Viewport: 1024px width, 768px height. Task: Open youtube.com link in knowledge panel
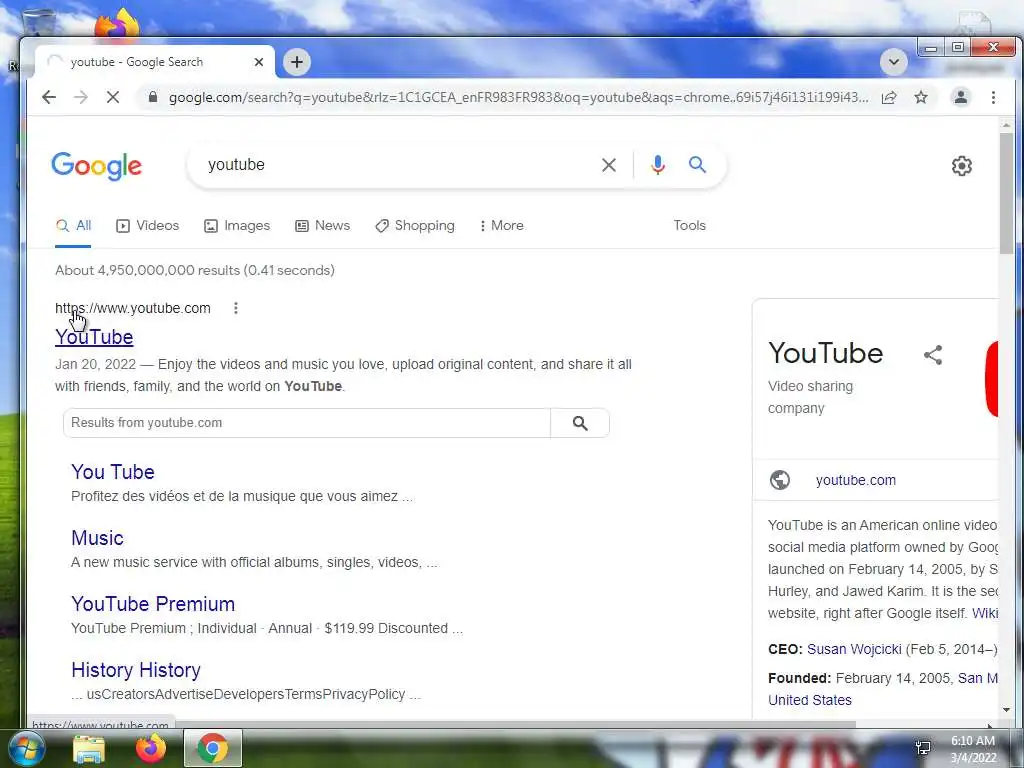(x=856, y=480)
